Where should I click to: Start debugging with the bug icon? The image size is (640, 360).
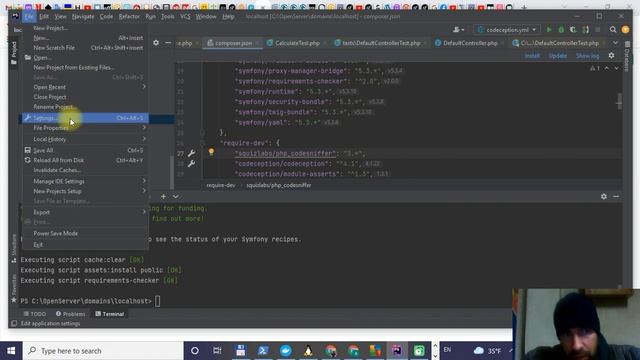pos(561,30)
